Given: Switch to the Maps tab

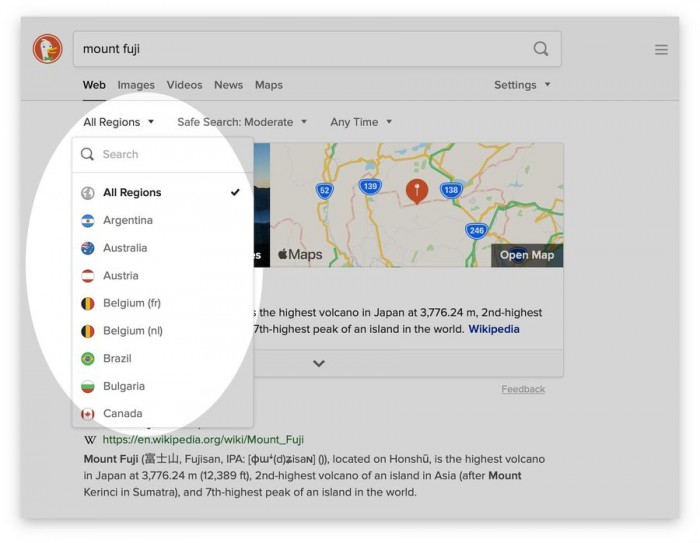Looking at the screenshot, I should pos(269,85).
